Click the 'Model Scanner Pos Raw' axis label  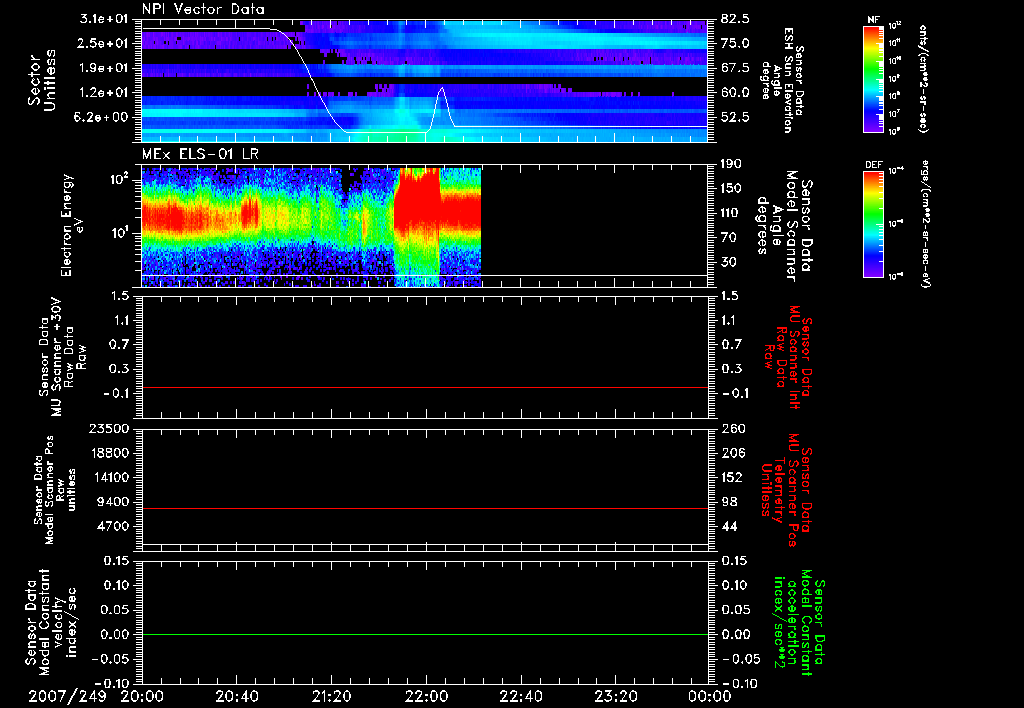(x=52, y=490)
